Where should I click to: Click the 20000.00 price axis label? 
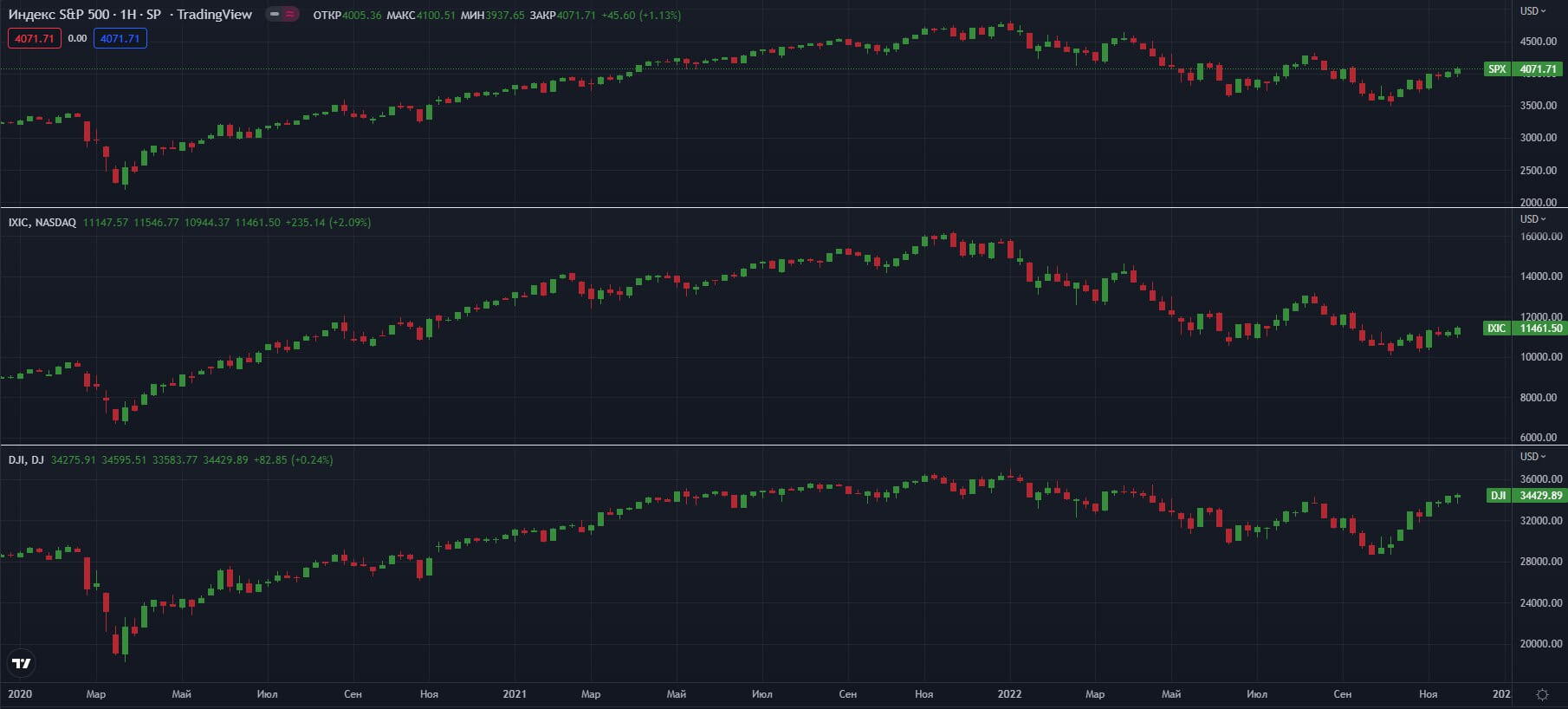1541,644
